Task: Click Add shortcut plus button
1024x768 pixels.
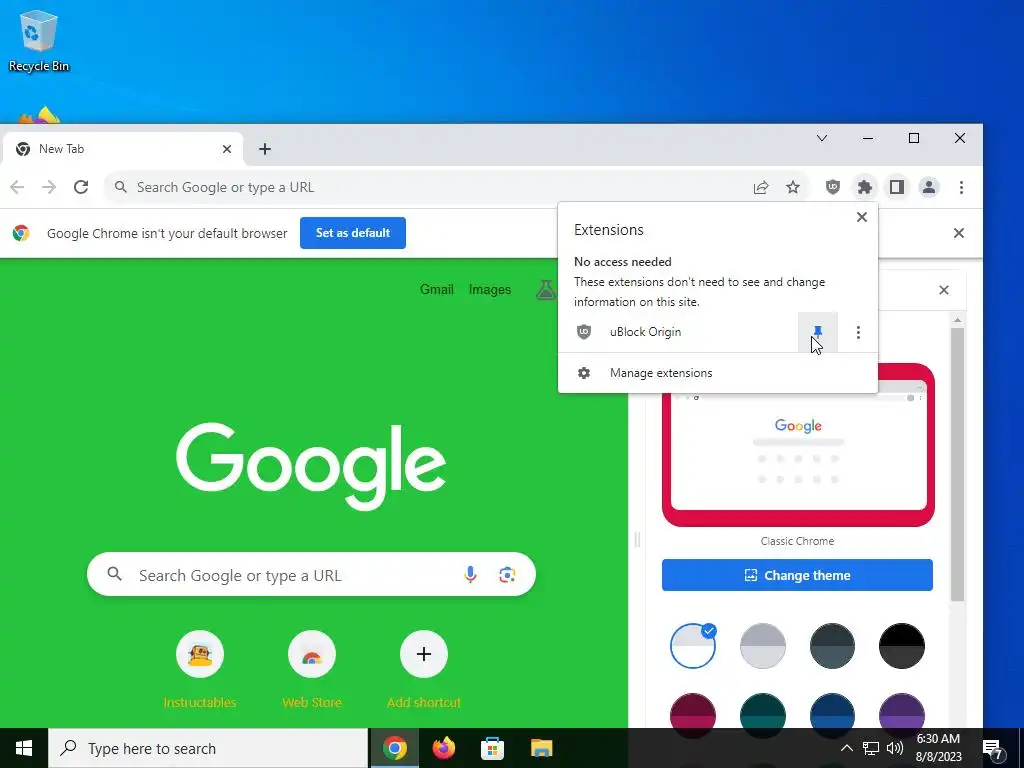Action: click(x=424, y=654)
